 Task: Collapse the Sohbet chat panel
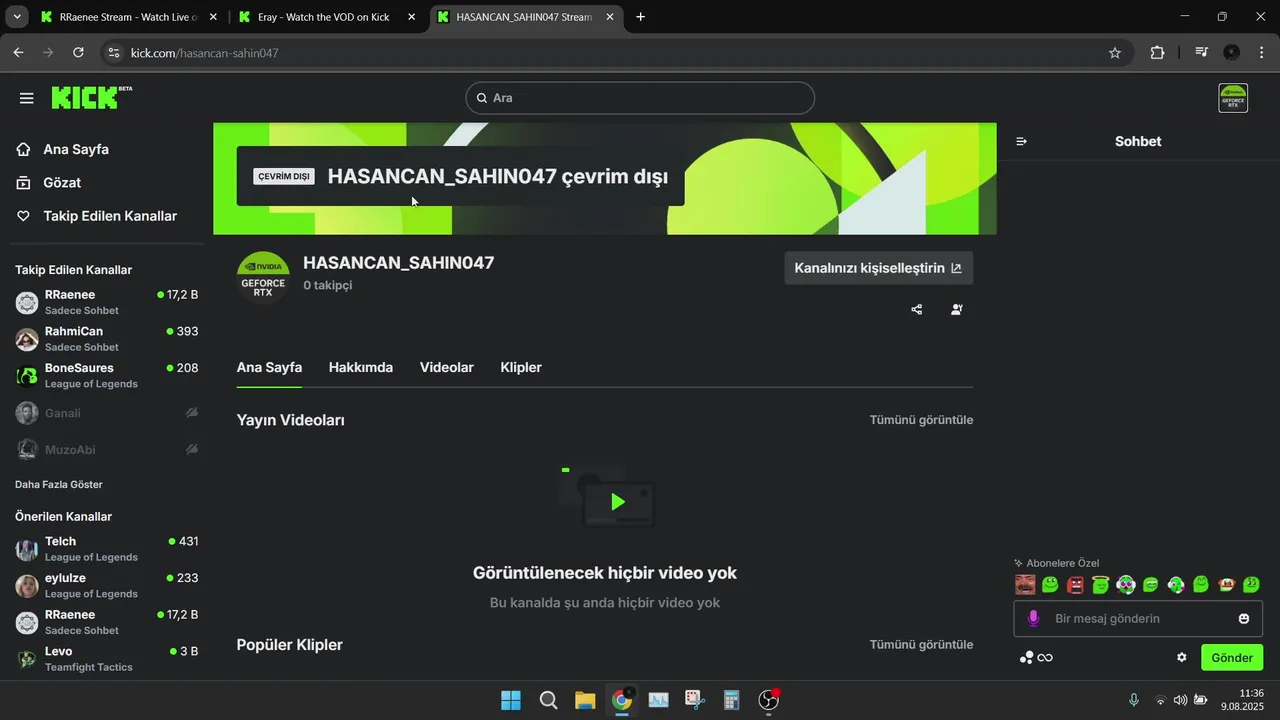coord(1021,141)
